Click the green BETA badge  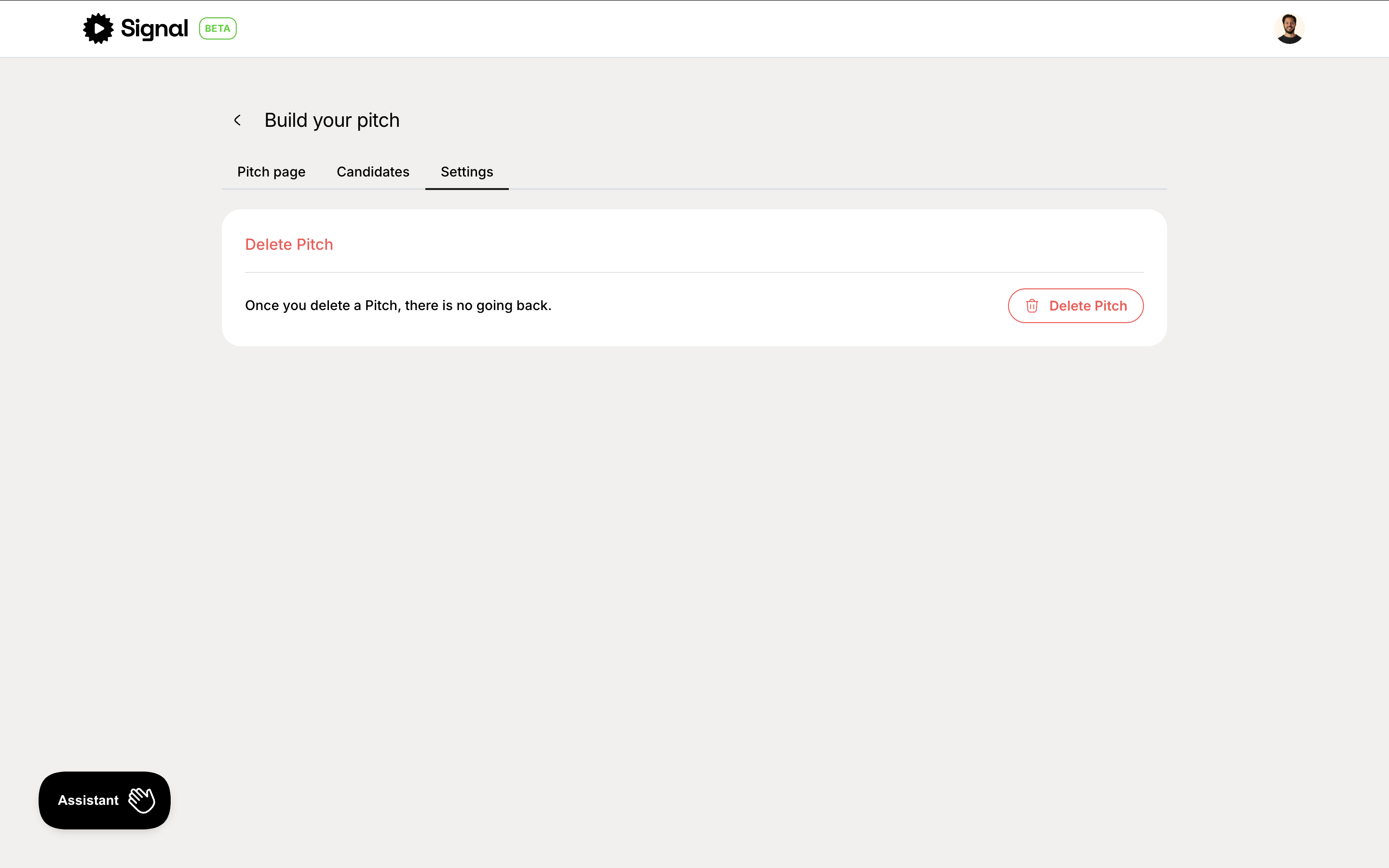(218, 29)
